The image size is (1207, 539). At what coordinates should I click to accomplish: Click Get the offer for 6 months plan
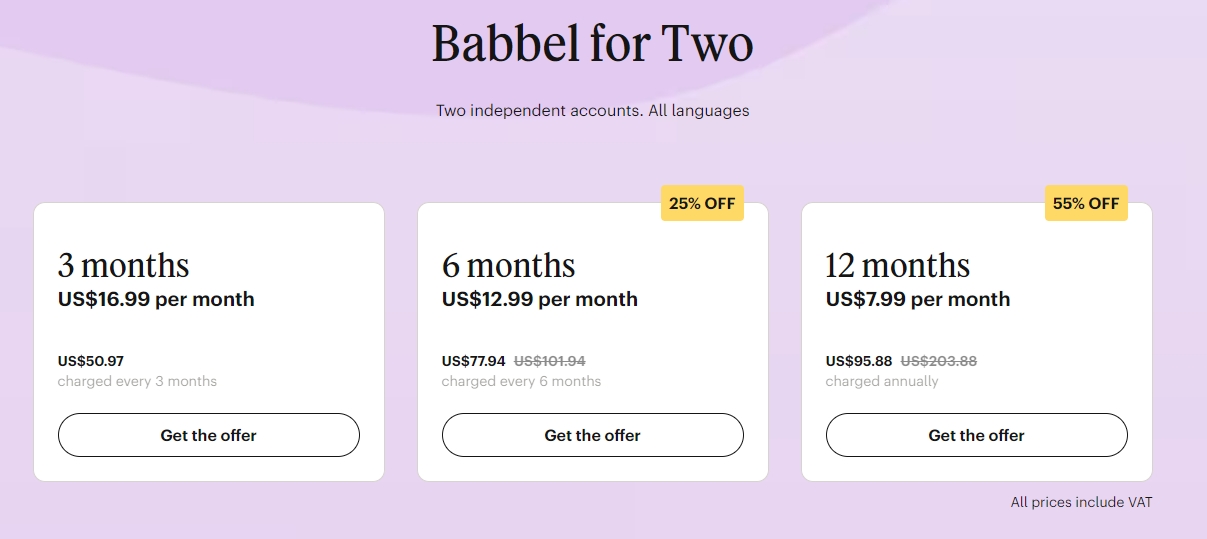tap(592, 435)
